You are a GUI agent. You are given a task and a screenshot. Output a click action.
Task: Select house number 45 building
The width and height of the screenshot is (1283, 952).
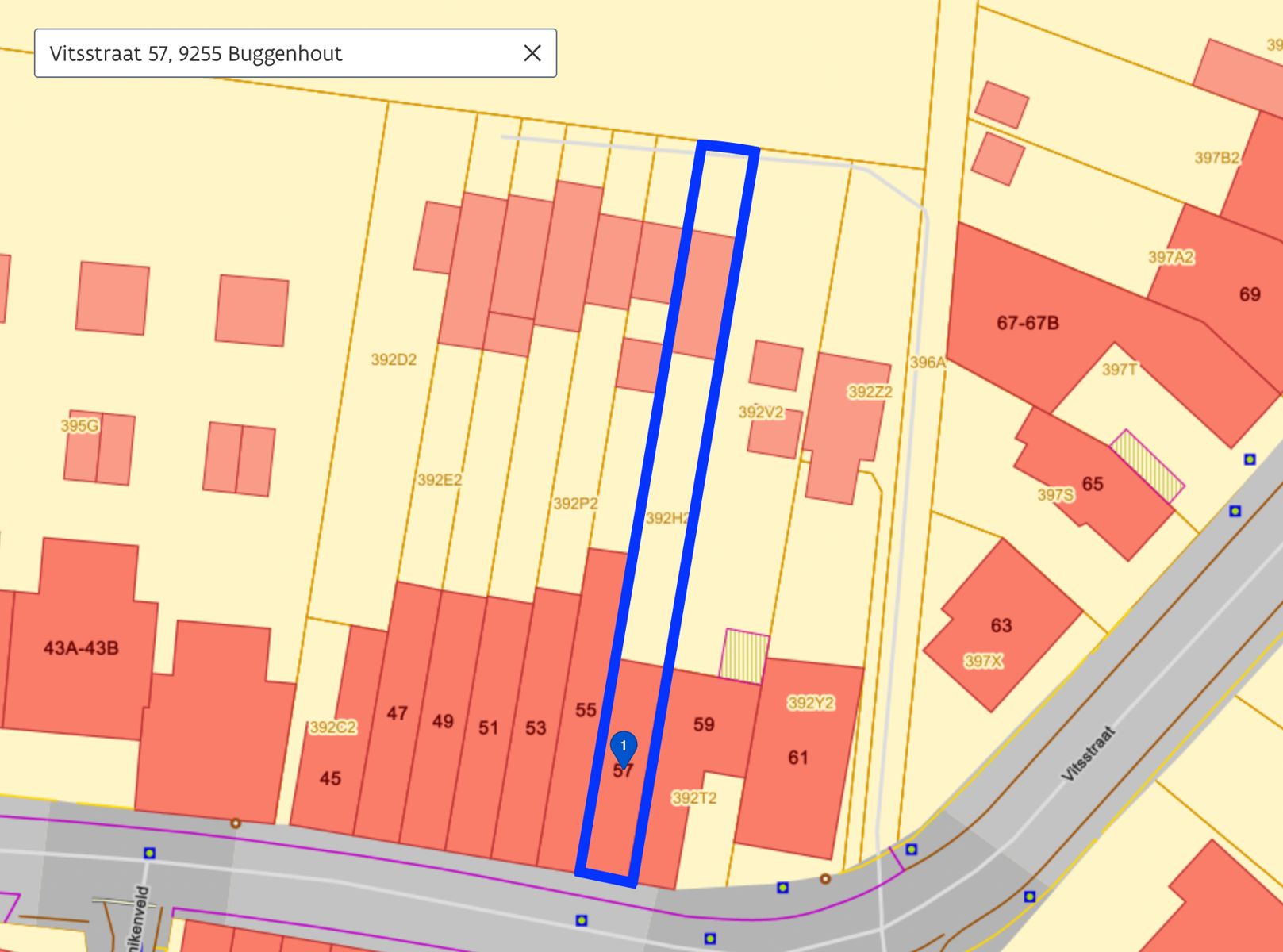[x=330, y=778]
